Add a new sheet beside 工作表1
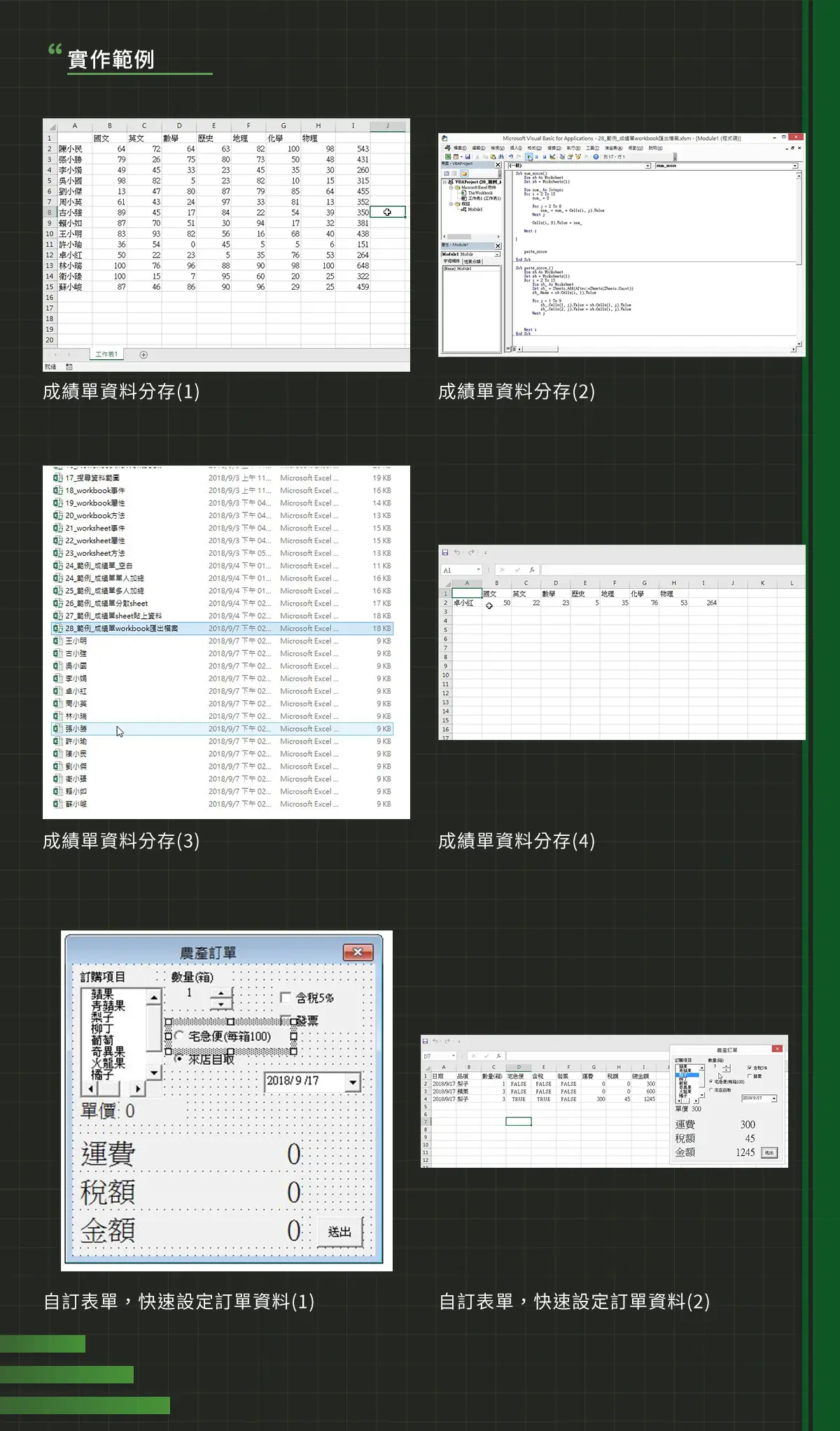Image resolution: width=840 pixels, height=1431 pixels. (x=143, y=355)
